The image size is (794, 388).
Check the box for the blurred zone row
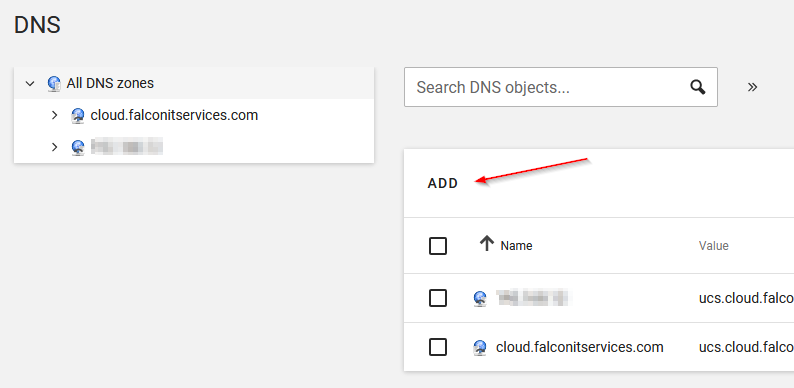[438, 298]
